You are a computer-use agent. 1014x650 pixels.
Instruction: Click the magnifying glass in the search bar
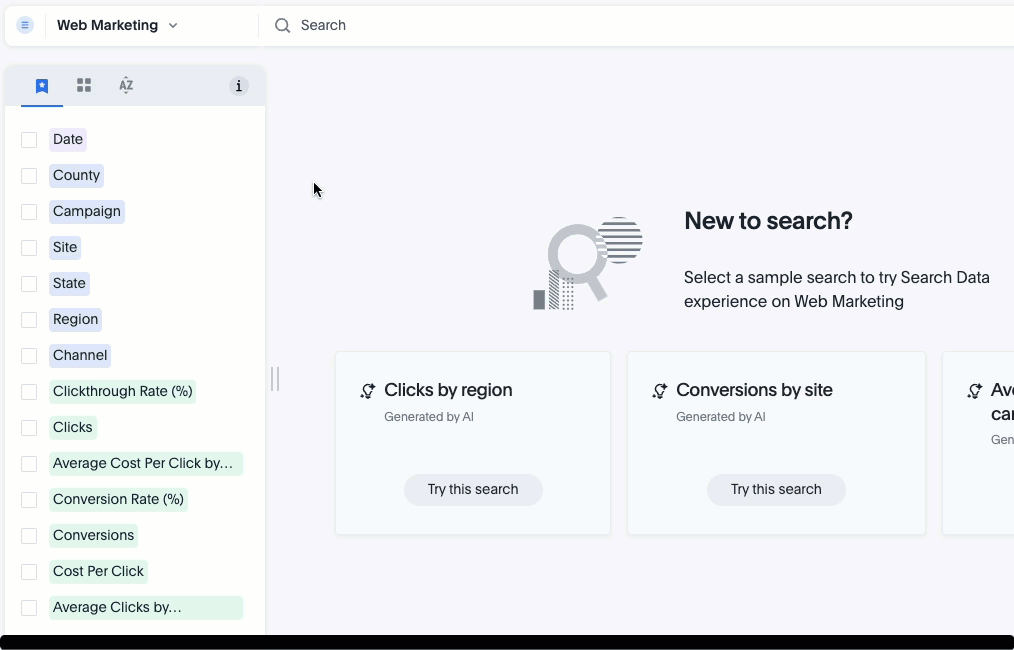282,25
